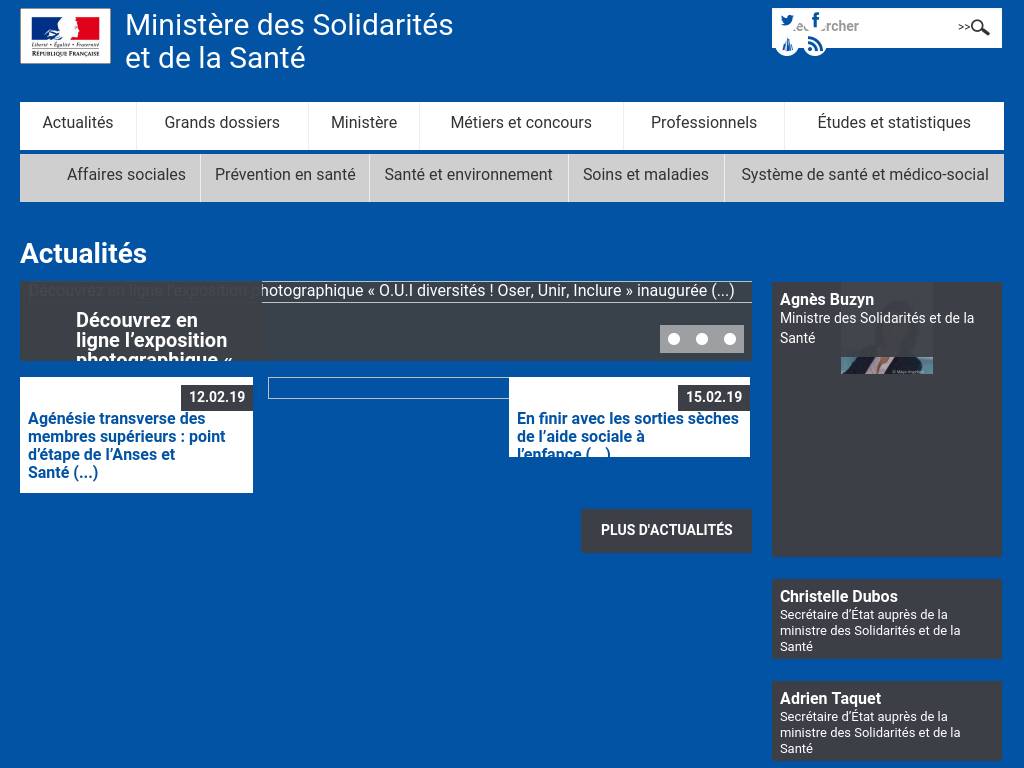Click the RSS feed icon
The height and width of the screenshot is (768, 1024).
(x=815, y=45)
